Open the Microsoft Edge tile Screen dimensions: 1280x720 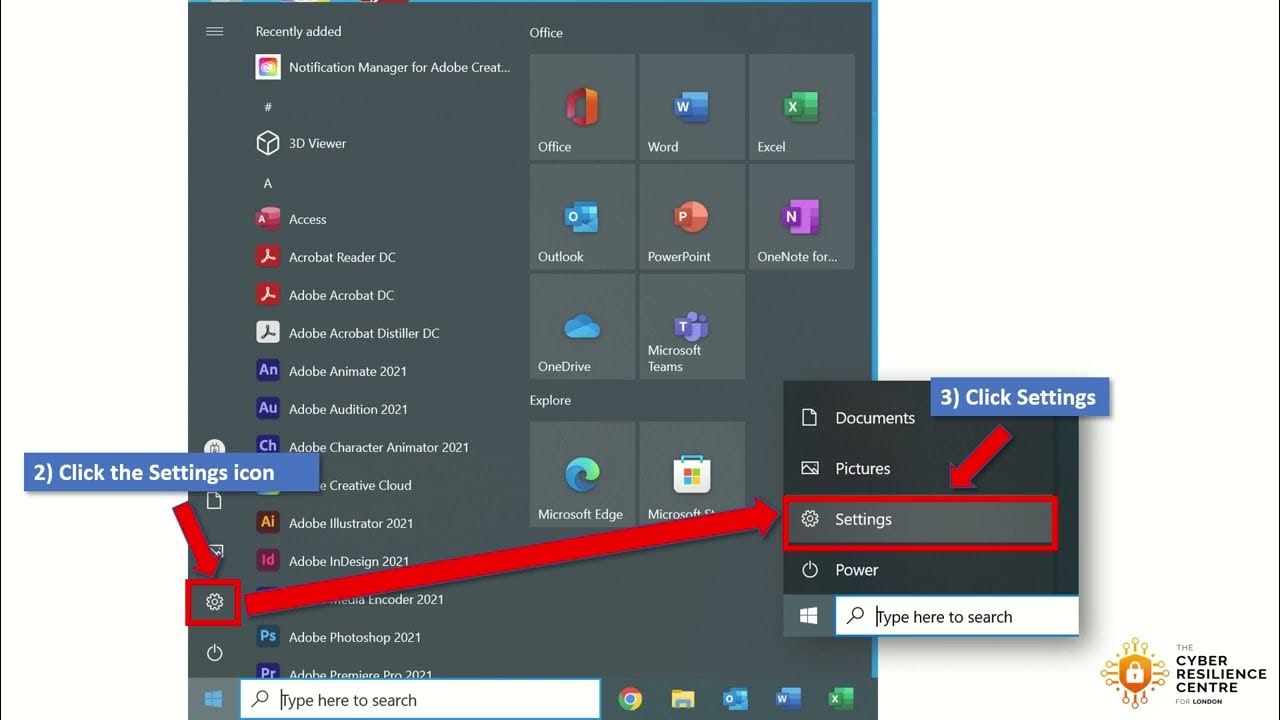point(582,475)
